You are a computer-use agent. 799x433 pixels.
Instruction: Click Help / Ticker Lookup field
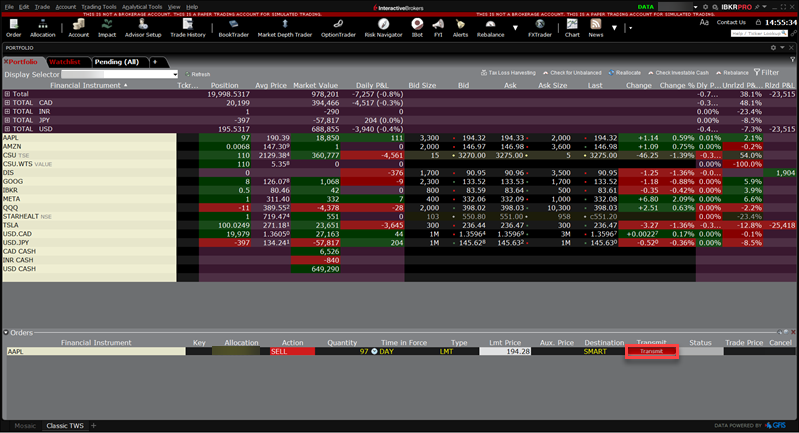[759, 34]
